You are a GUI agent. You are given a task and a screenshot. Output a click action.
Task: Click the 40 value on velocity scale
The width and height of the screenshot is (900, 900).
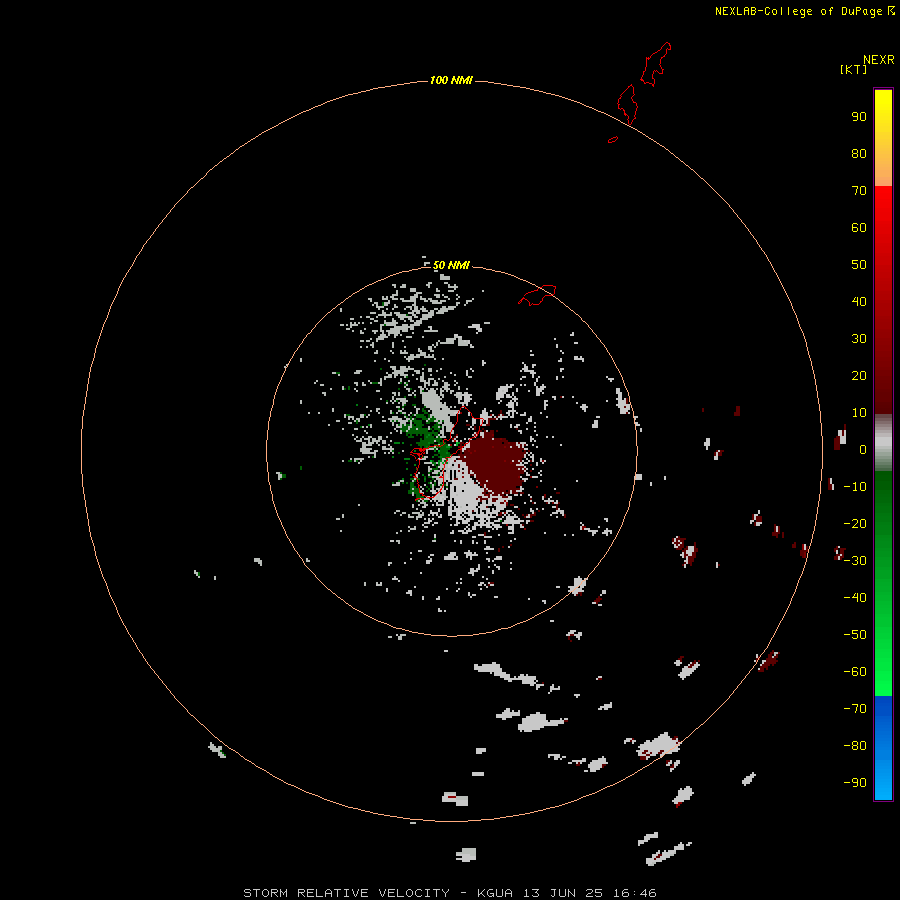(x=859, y=301)
